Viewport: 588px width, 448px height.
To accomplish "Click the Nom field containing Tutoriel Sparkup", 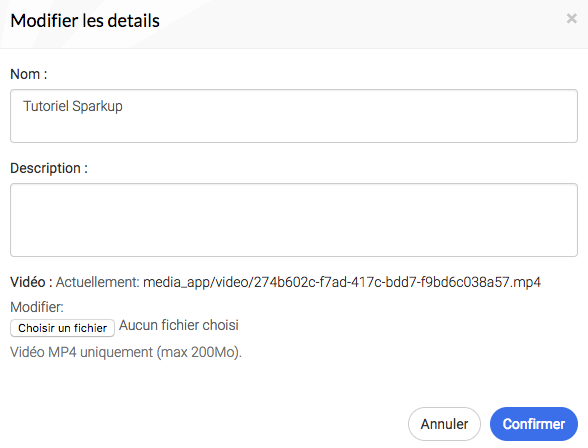I will [294, 116].
